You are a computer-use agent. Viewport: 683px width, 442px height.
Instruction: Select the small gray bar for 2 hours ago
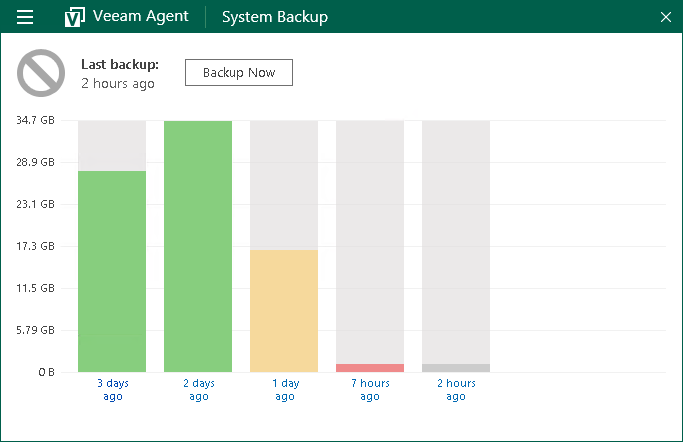(456, 367)
